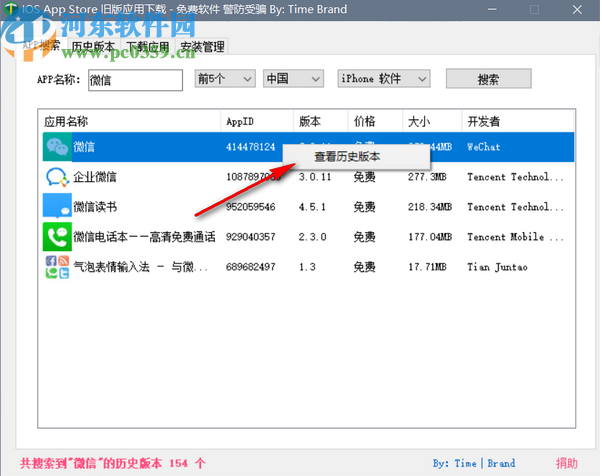
Task: Click the green phone icon of 微信电话本
Action: click(x=57, y=236)
